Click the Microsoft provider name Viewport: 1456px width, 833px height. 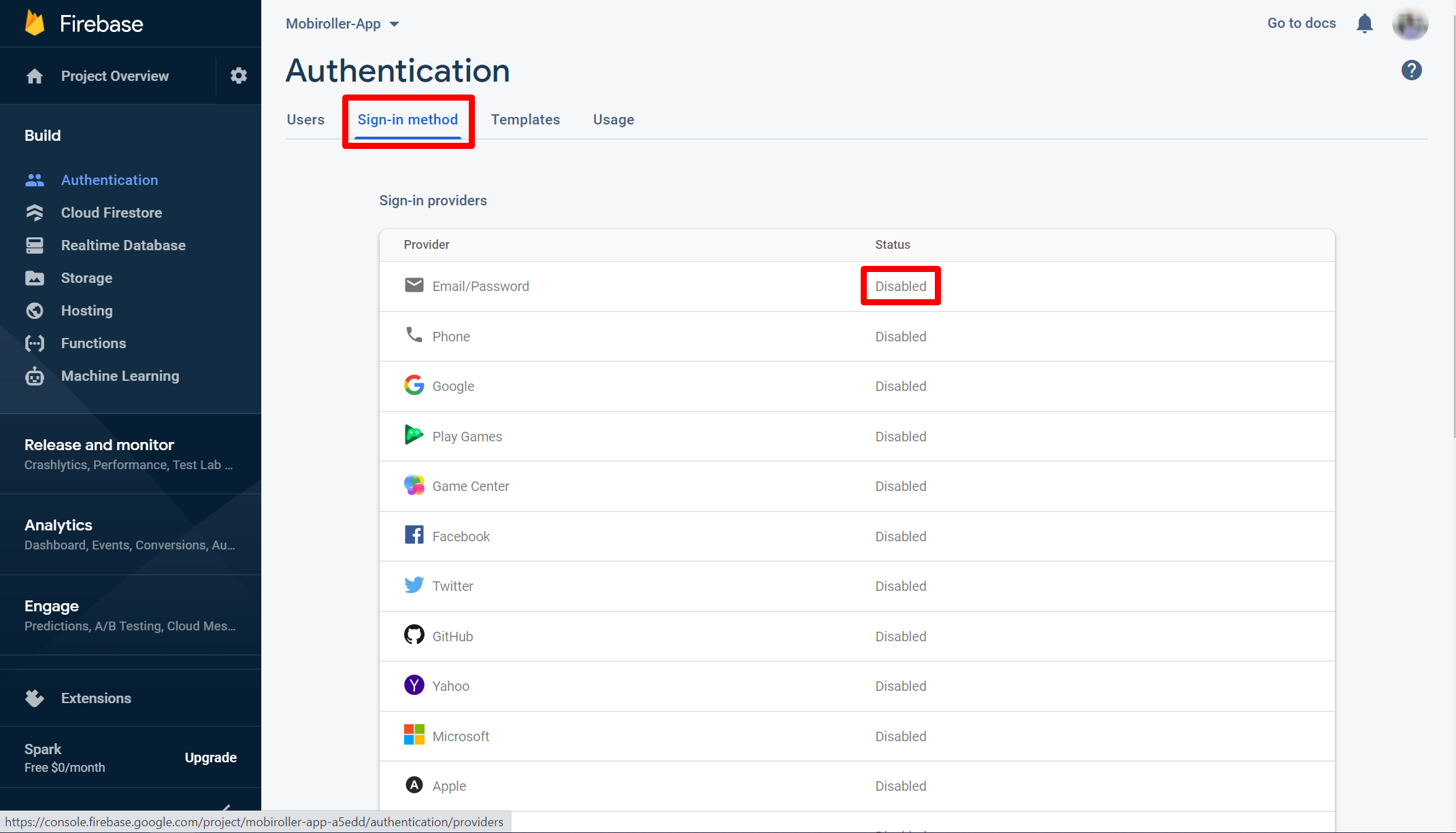click(461, 736)
